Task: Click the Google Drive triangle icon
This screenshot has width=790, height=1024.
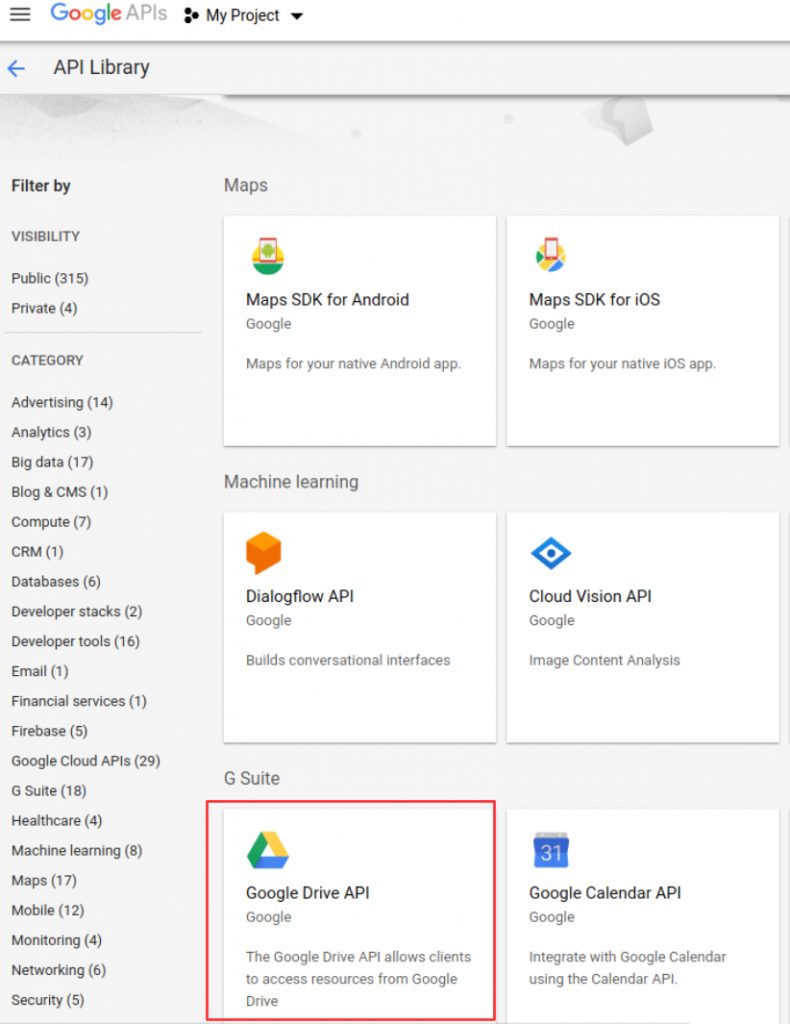Action: (268, 850)
